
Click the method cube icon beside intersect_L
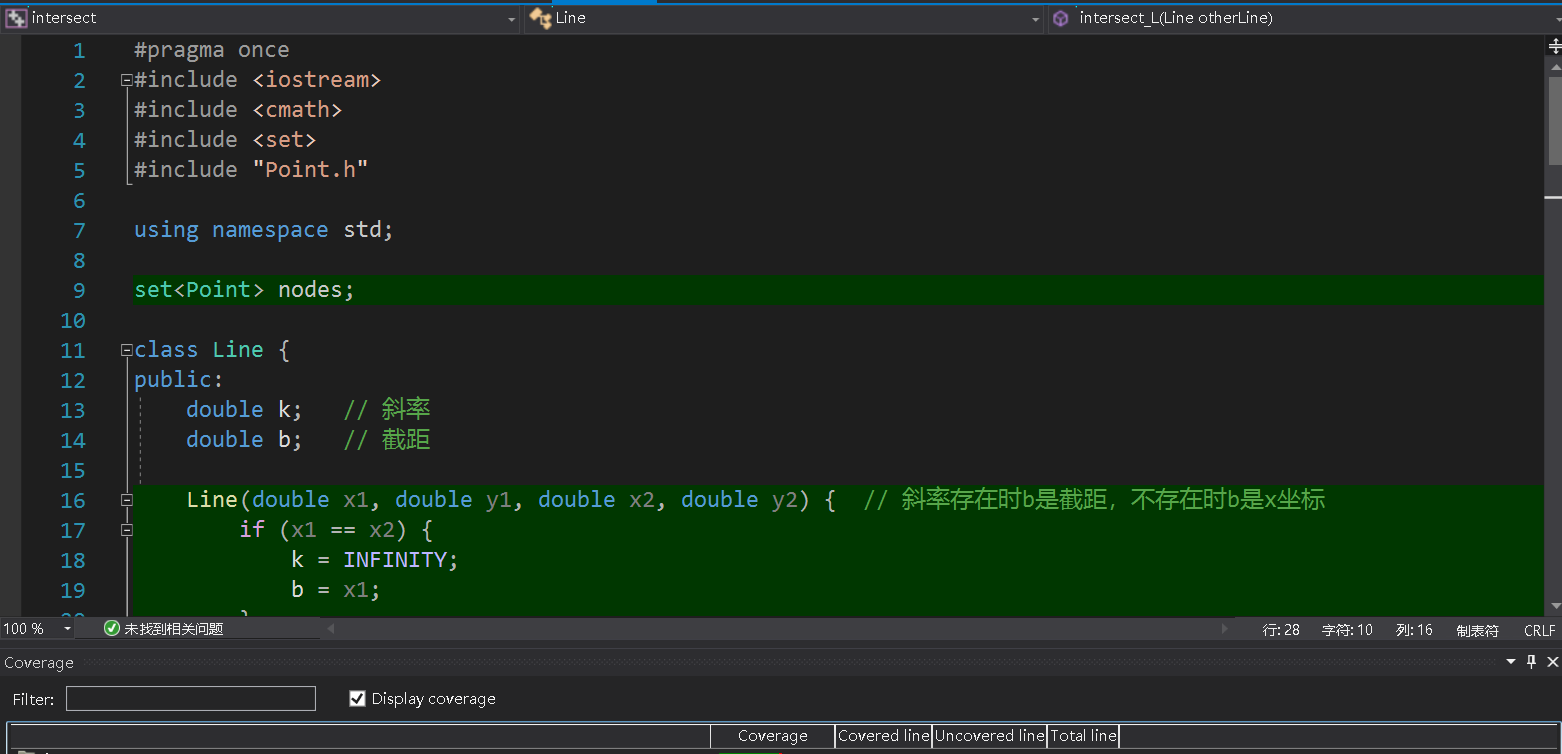tap(1061, 18)
